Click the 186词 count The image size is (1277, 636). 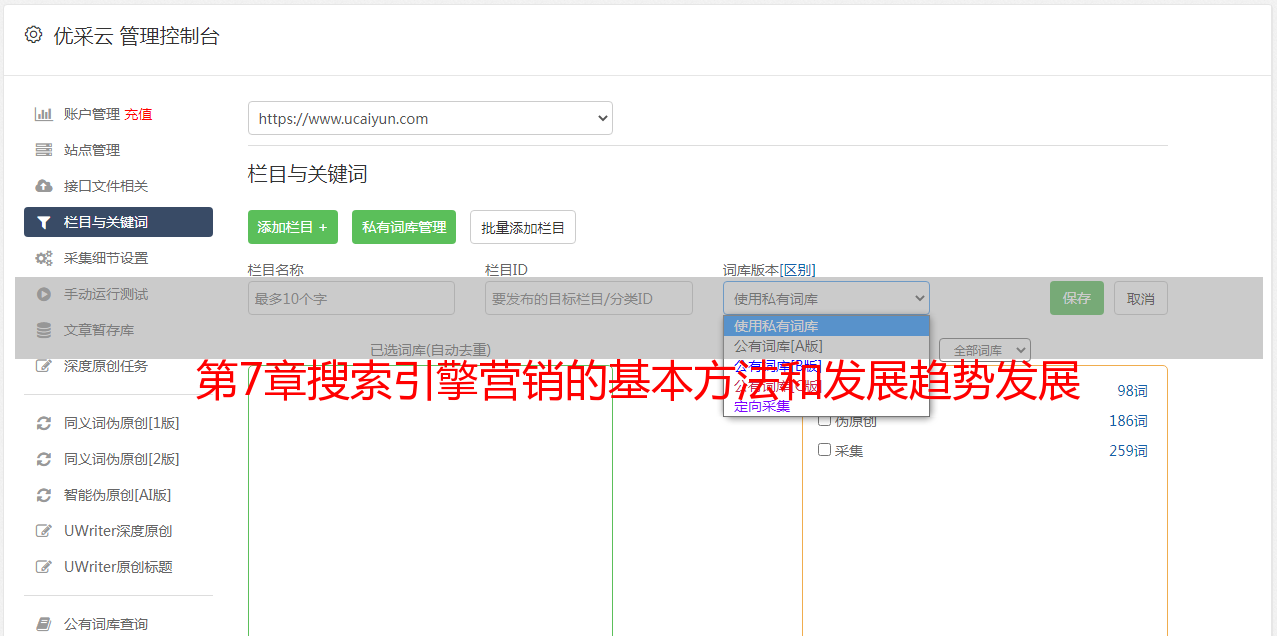click(1128, 421)
